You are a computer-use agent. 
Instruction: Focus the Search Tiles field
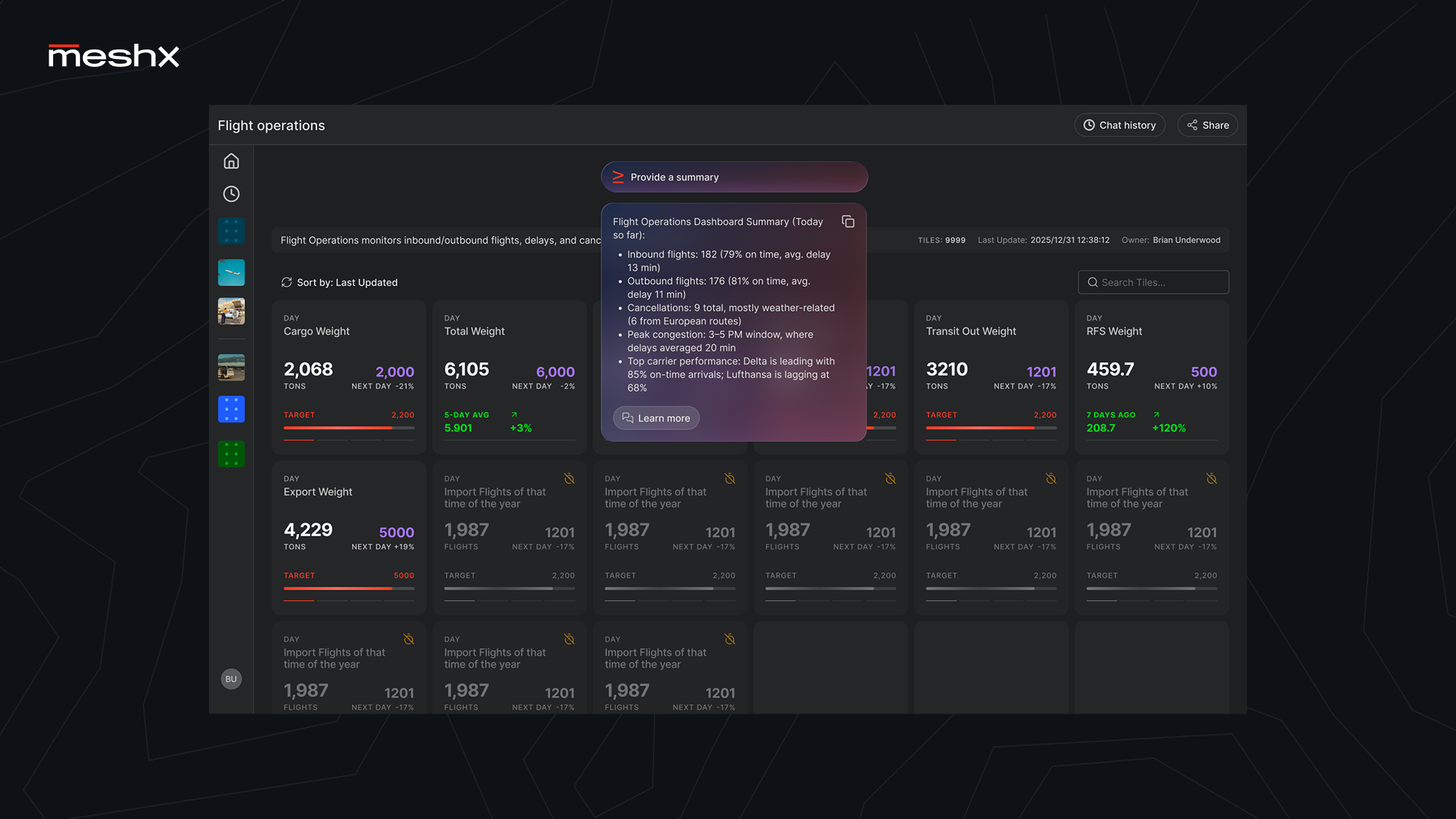(x=1153, y=282)
